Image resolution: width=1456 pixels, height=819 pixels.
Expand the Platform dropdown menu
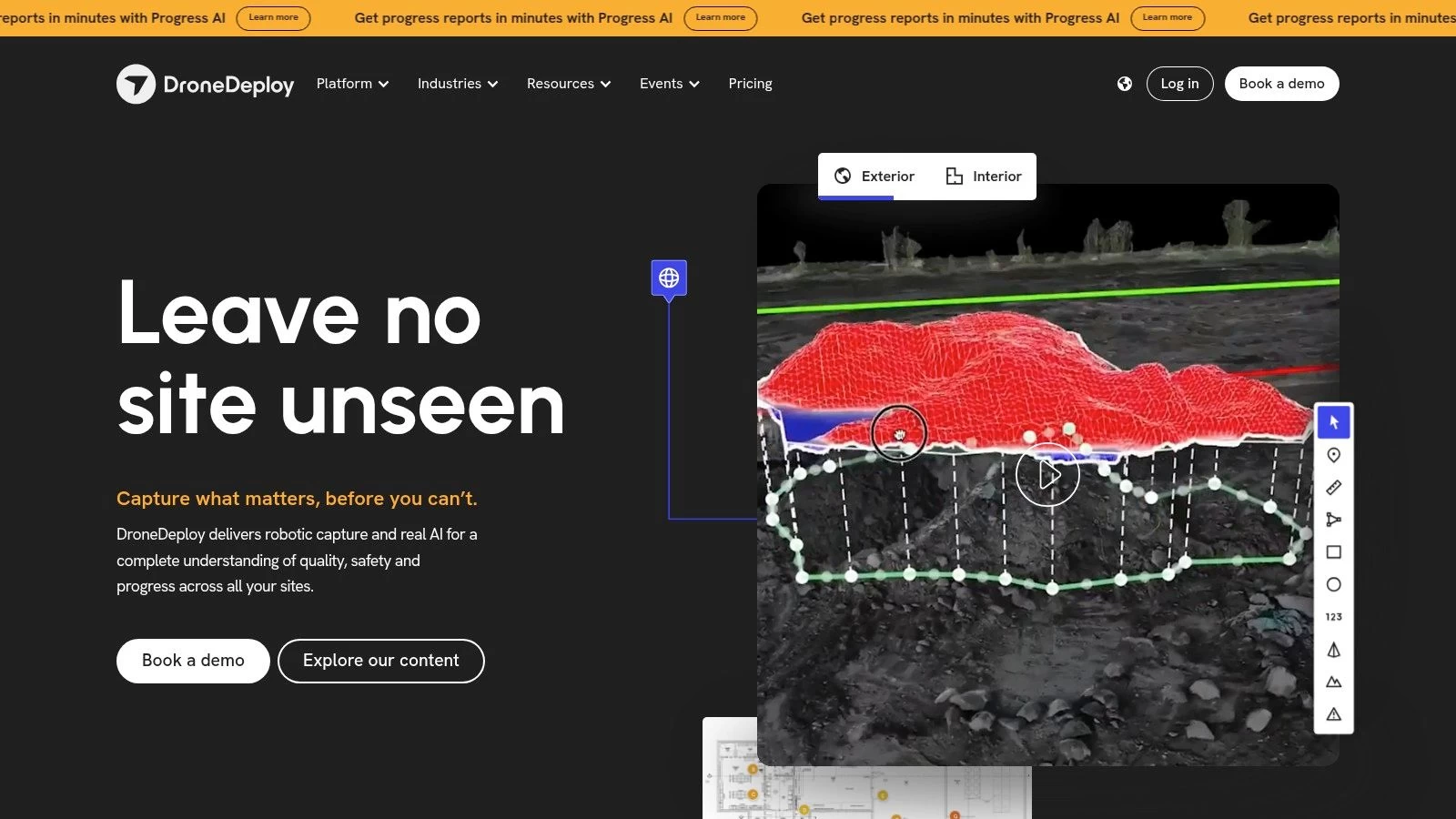(x=351, y=83)
